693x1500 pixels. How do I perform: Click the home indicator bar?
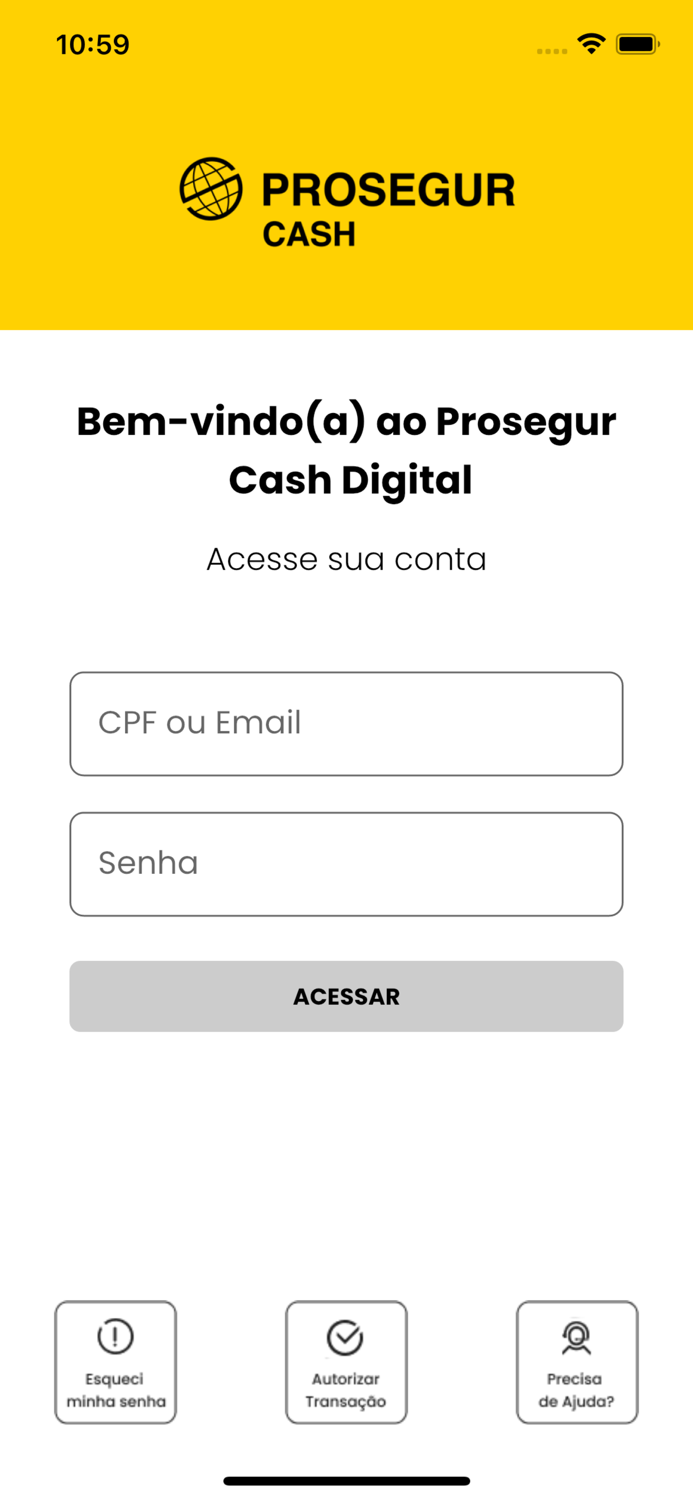(x=346, y=1480)
